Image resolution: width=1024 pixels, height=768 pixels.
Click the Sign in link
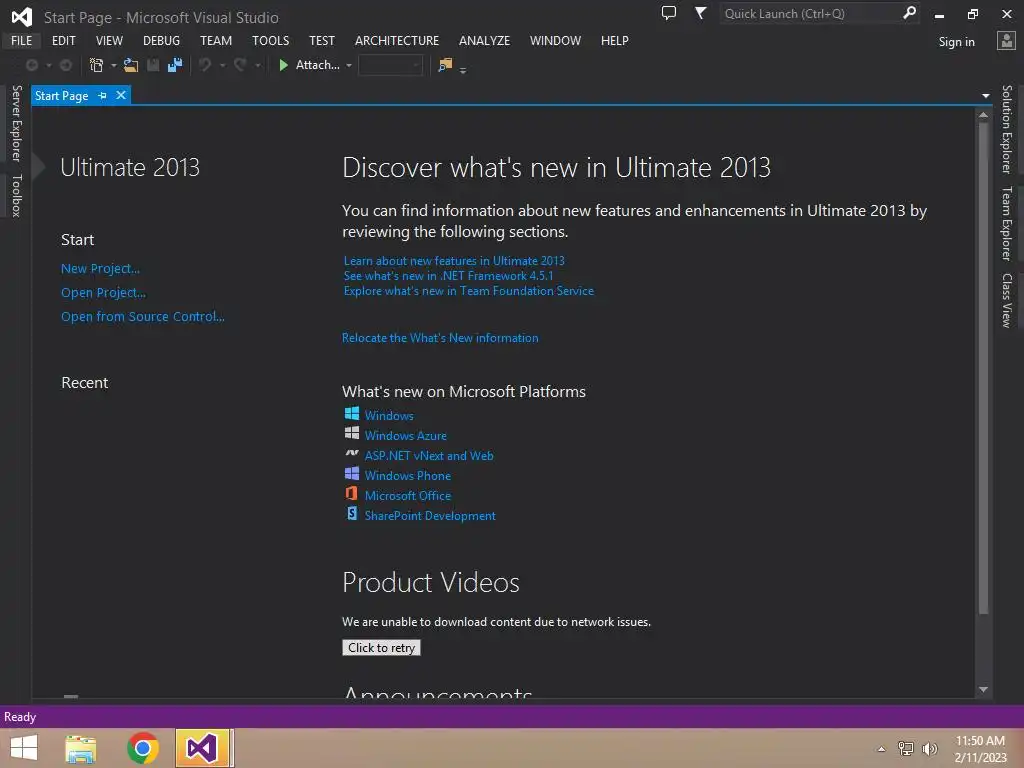tap(956, 42)
